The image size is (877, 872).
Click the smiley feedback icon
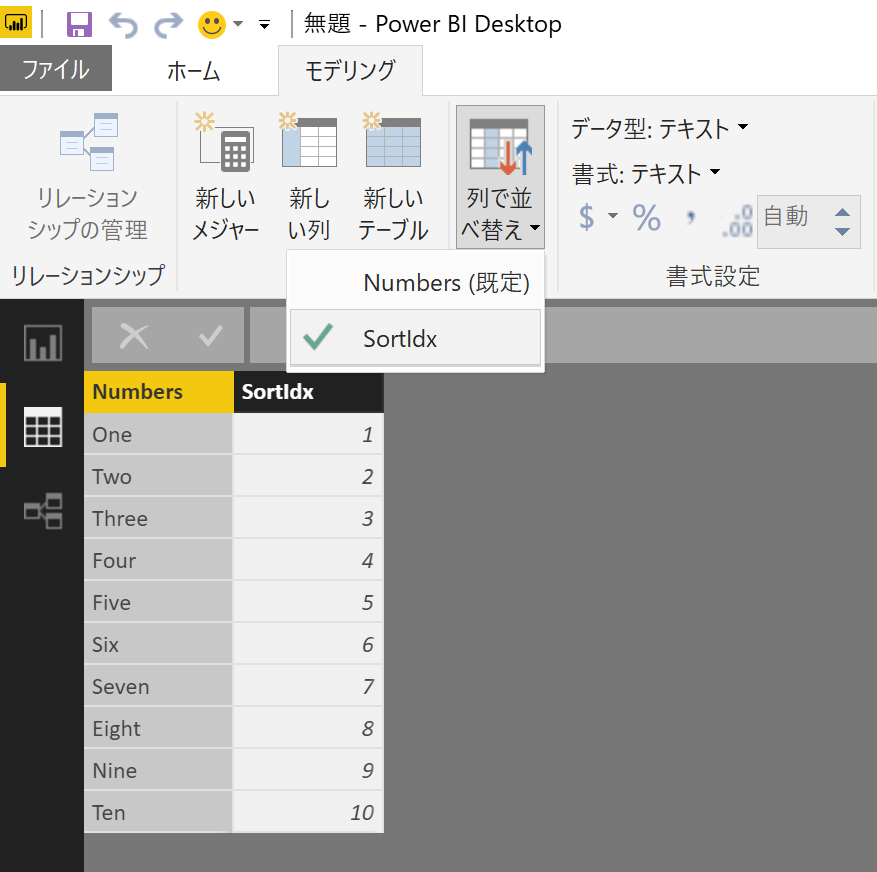point(212,25)
